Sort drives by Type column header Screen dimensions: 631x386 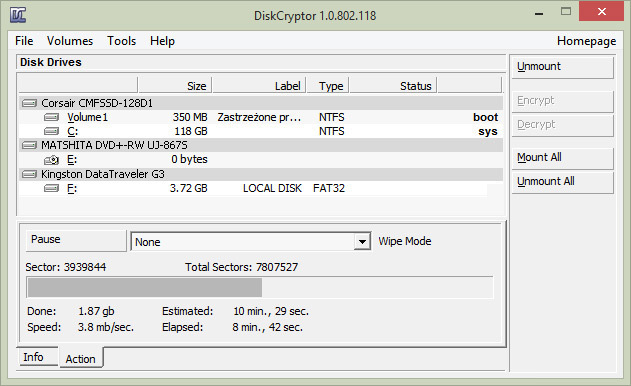point(328,86)
